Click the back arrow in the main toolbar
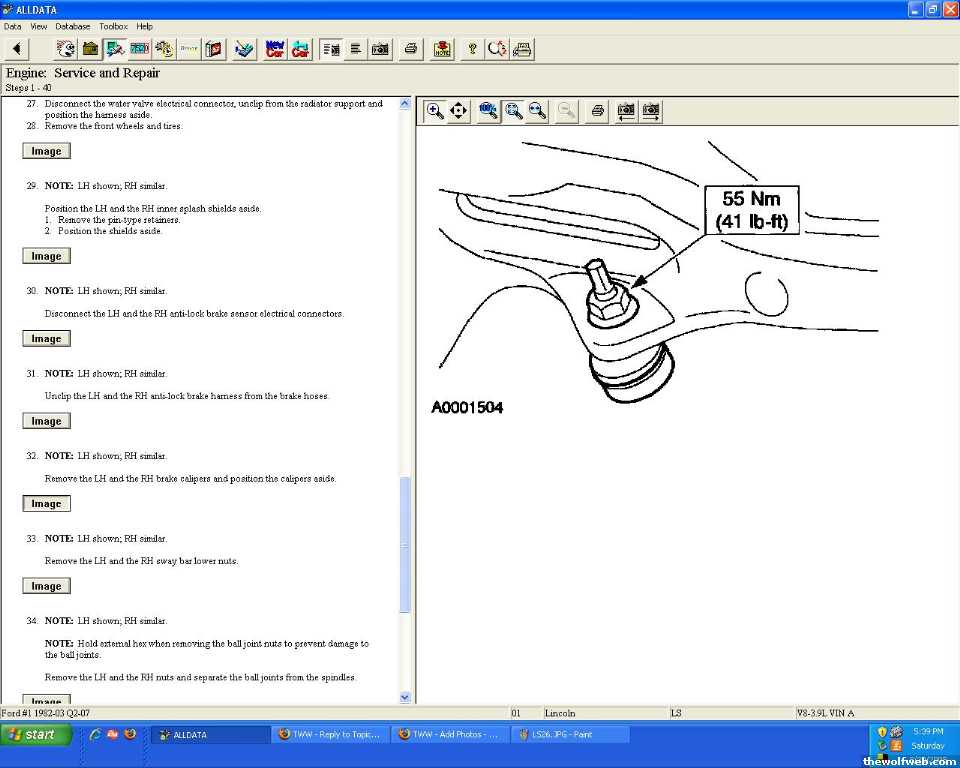The width and height of the screenshot is (960, 768). 19,49
